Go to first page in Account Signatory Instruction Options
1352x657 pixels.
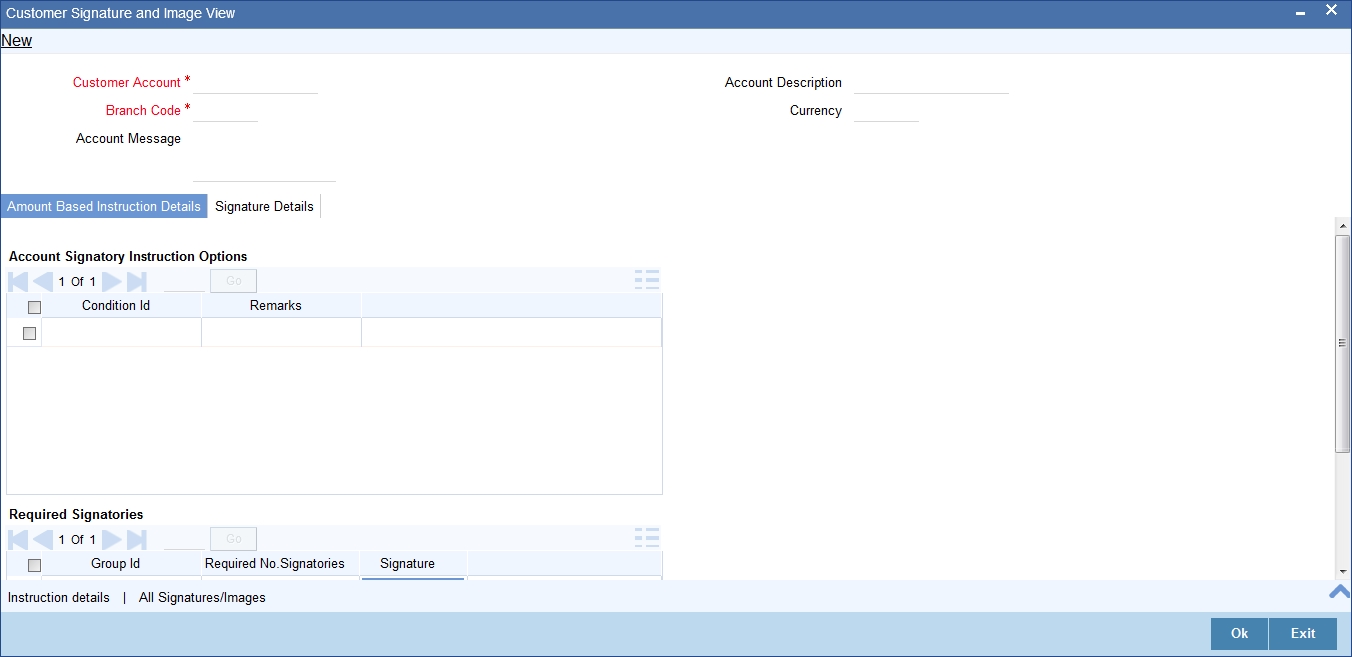(x=18, y=282)
